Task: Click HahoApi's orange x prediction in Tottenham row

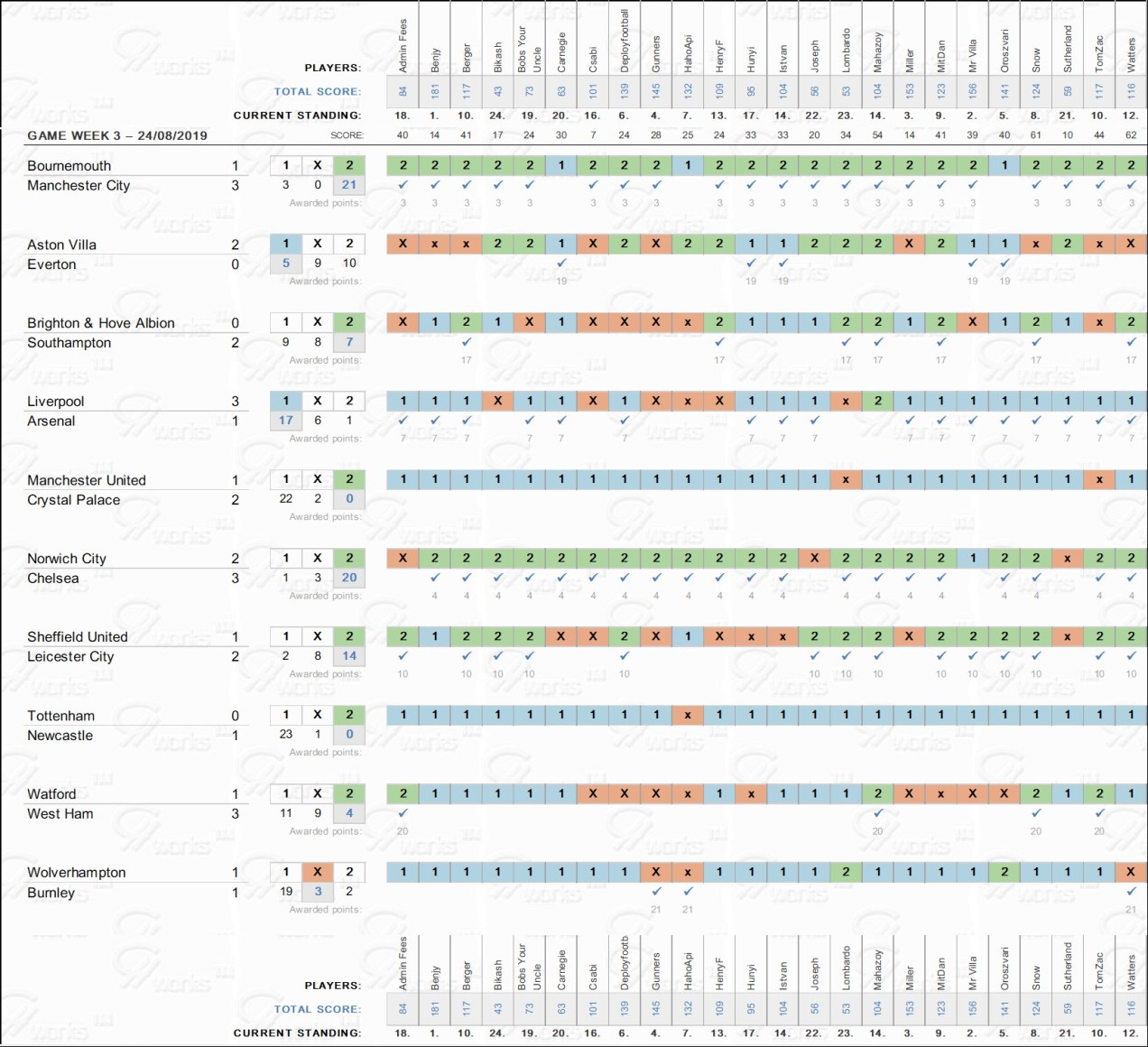Action: click(x=688, y=715)
